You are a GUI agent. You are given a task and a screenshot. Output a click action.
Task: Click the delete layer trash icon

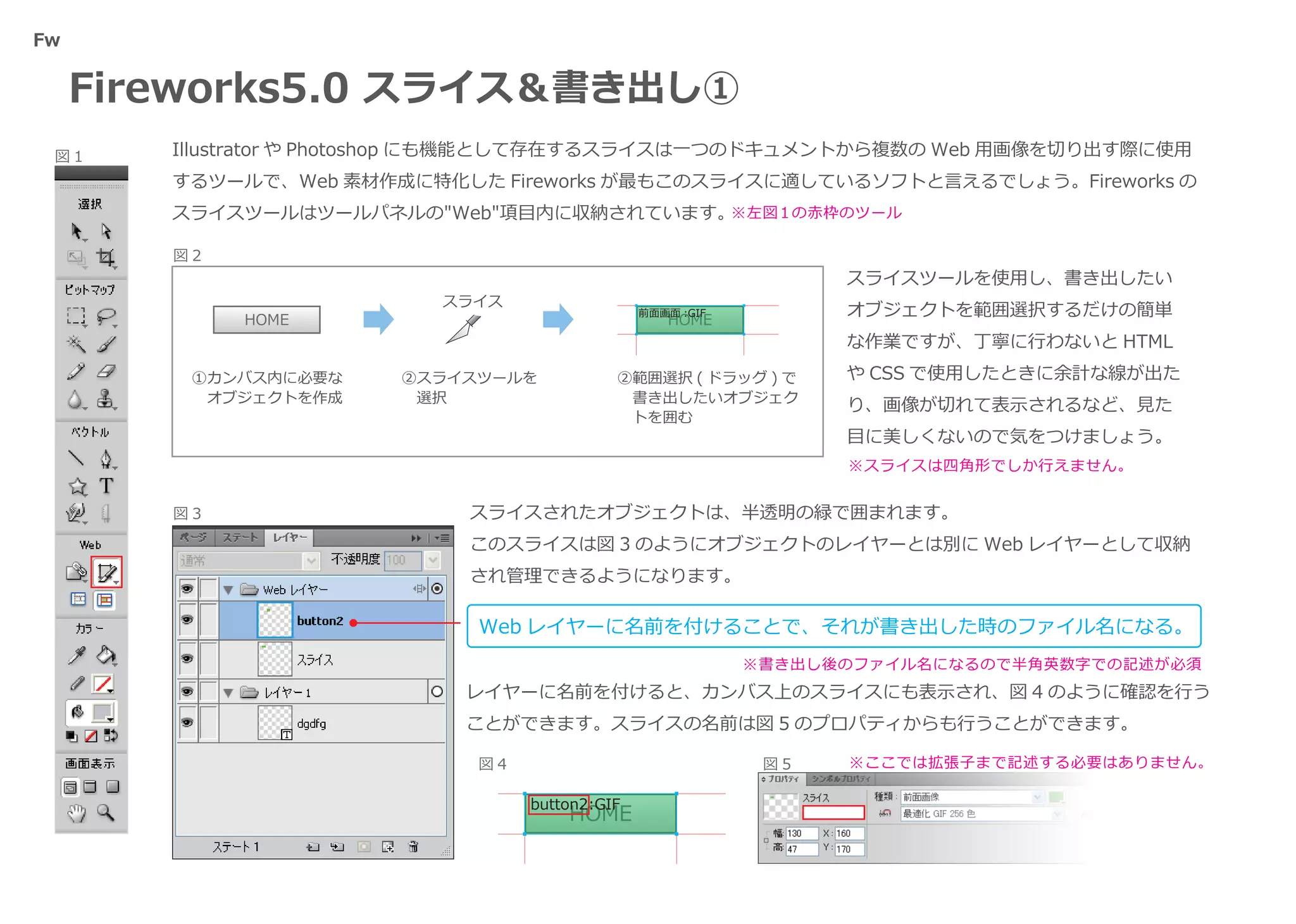click(413, 847)
